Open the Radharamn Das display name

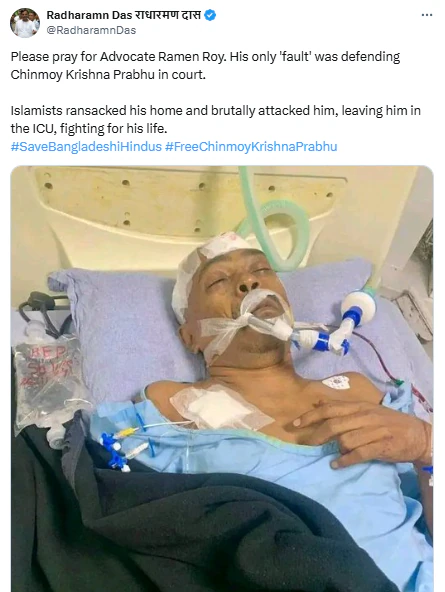(x=125, y=15)
